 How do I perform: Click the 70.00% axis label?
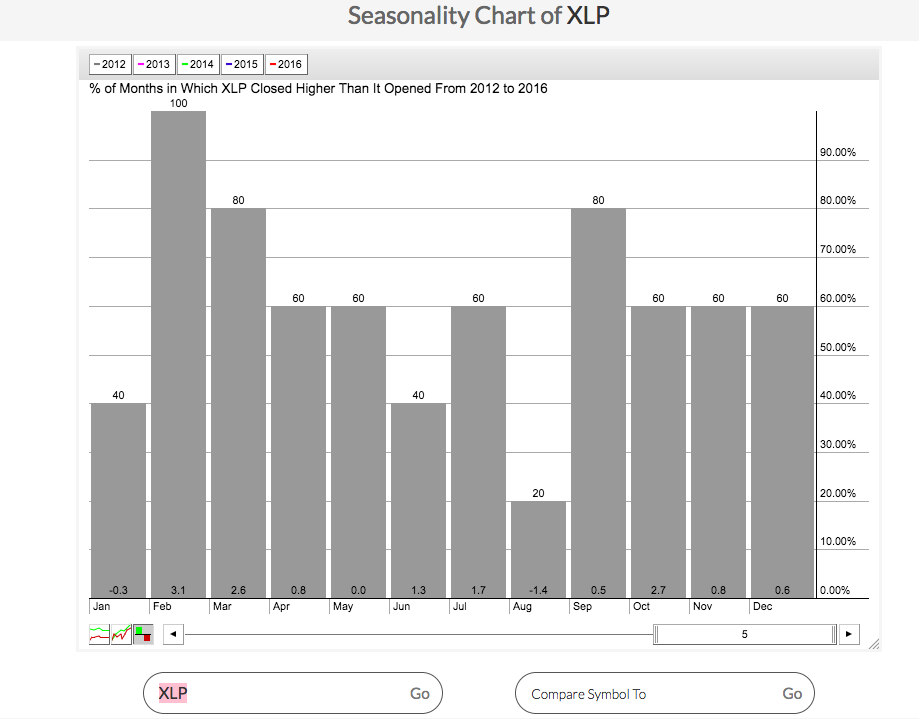pos(838,250)
